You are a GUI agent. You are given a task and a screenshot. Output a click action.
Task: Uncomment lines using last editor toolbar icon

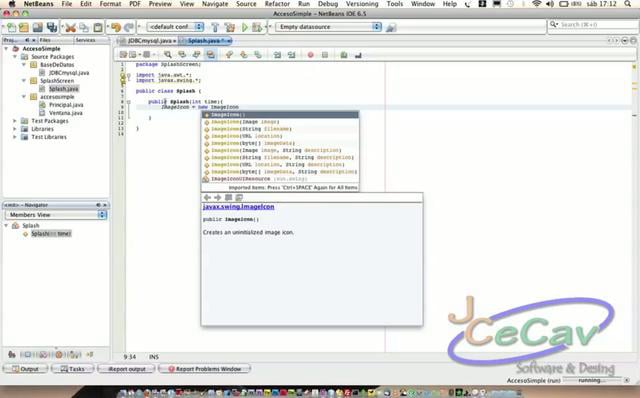[358, 55]
